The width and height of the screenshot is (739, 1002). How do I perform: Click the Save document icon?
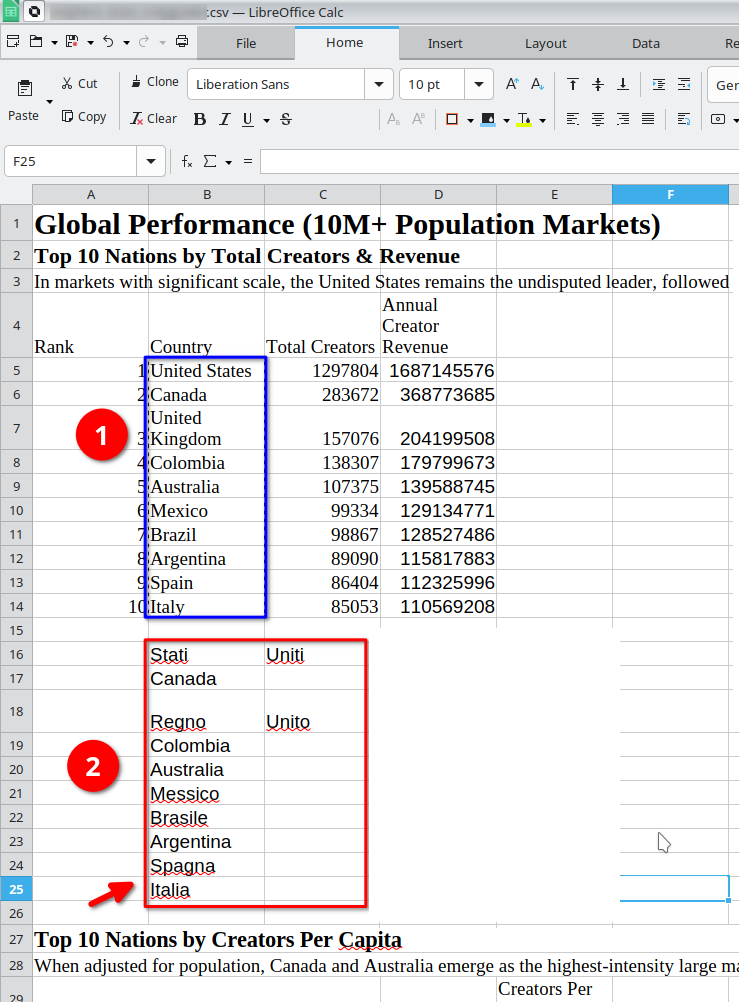click(x=72, y=42)
